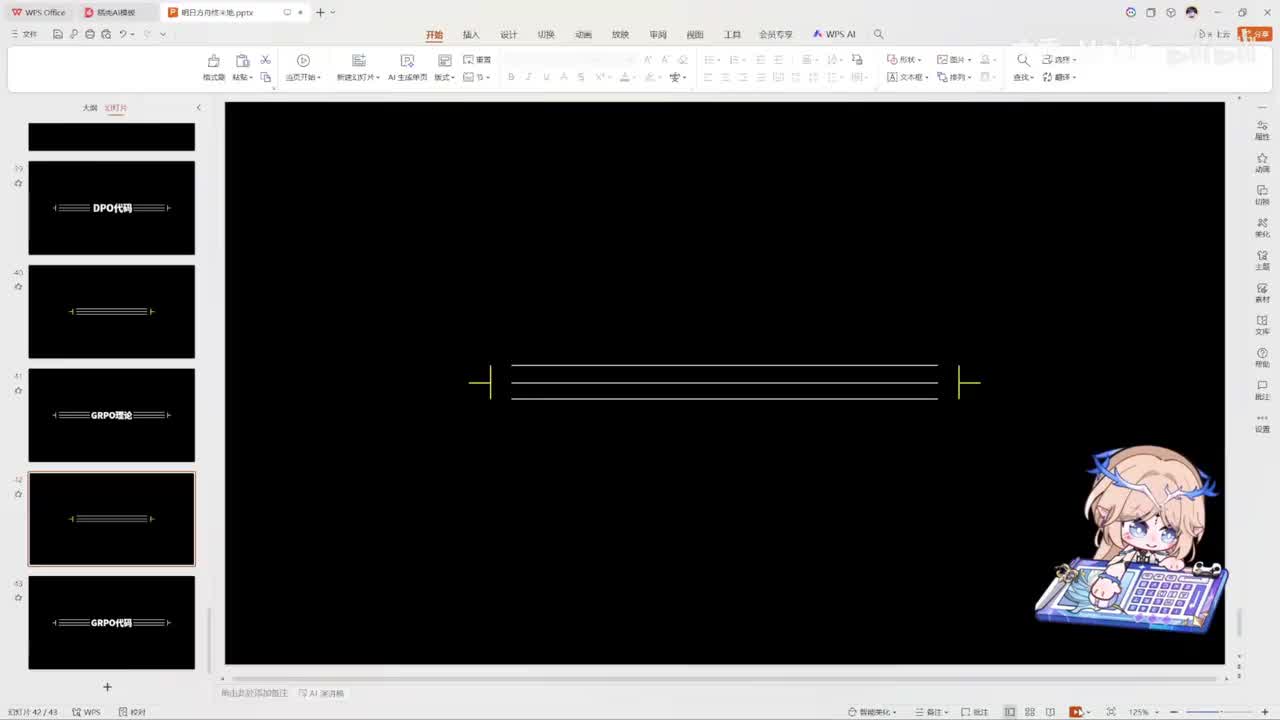Click the Reset (重置) slide button

point(477,60)
